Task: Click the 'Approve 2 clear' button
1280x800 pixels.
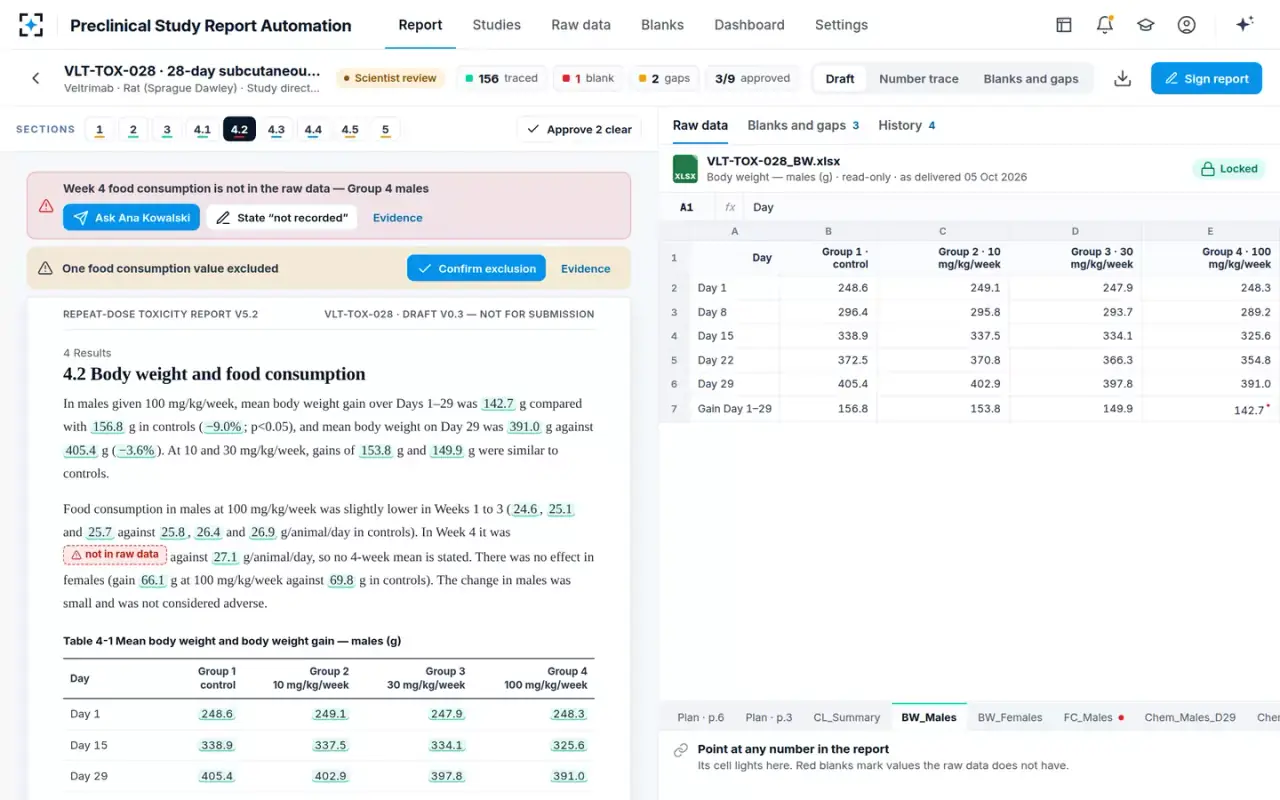Action: coord(579,129)
